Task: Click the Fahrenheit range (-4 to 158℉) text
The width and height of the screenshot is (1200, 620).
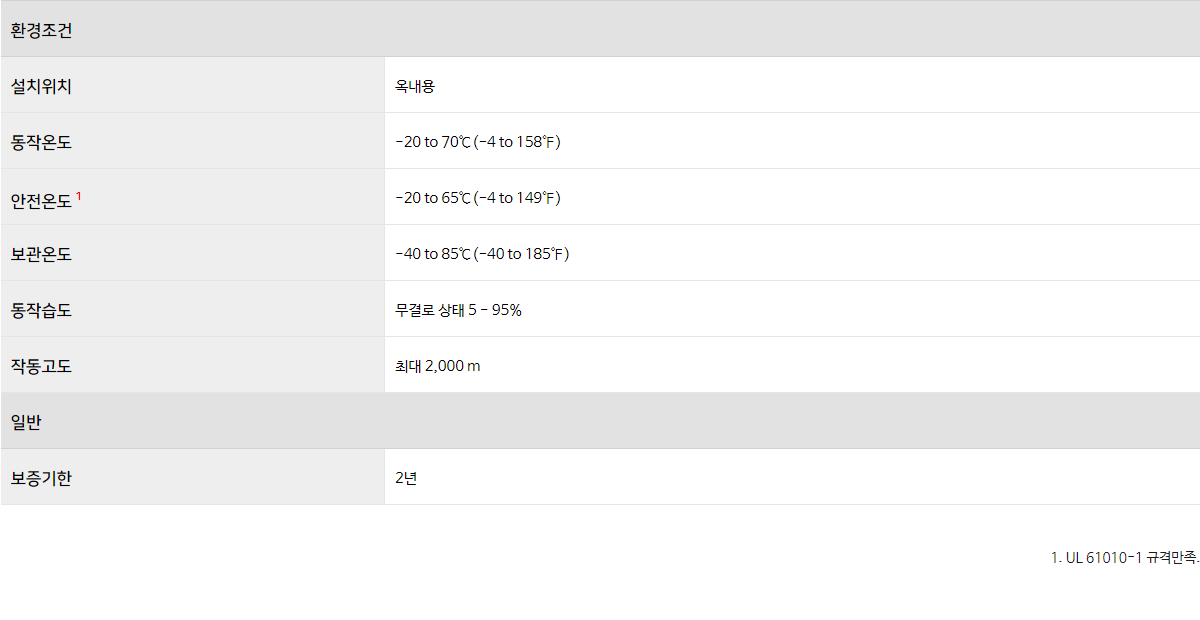Action: click(x=517, y=142)
